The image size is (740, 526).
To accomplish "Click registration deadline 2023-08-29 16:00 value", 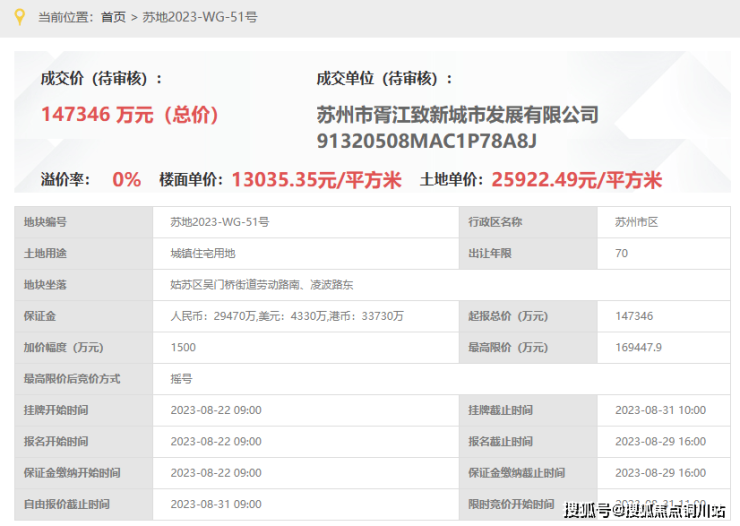I will pyautogui.click(x=660, y=442).
